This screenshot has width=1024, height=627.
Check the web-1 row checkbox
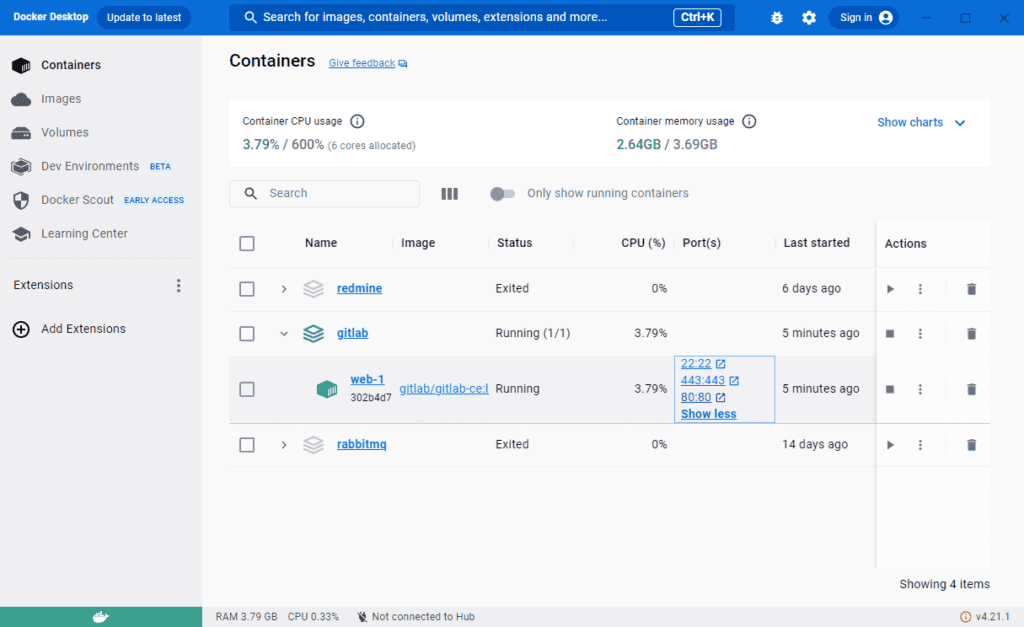tap(247, 389)
